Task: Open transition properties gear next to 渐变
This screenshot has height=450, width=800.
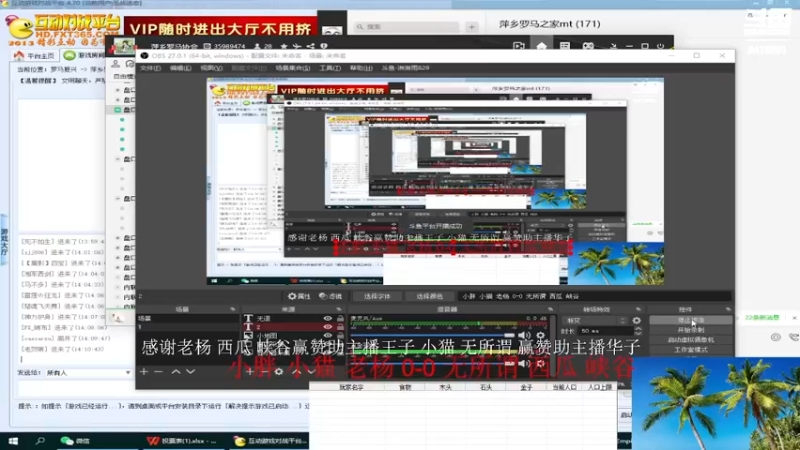Action: pos(636,320)
